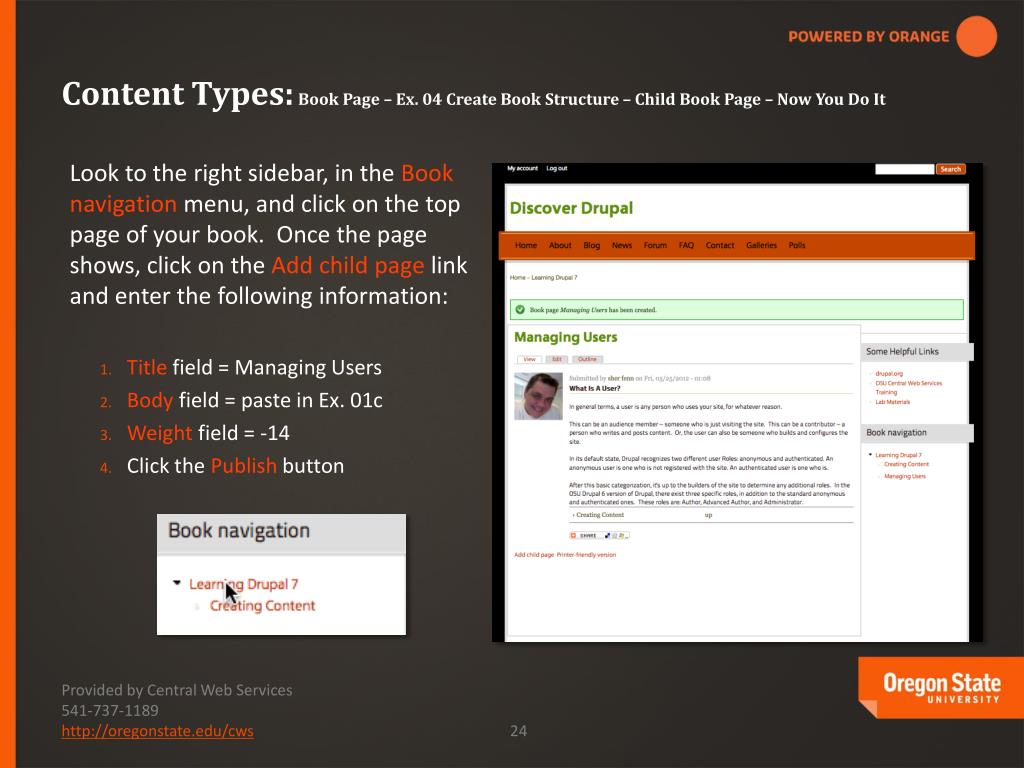The width and height of the screenshot is (1024, 768).
Task: Open the FAQ menu item
Action: pyautogui.click(x=686, y=246)
